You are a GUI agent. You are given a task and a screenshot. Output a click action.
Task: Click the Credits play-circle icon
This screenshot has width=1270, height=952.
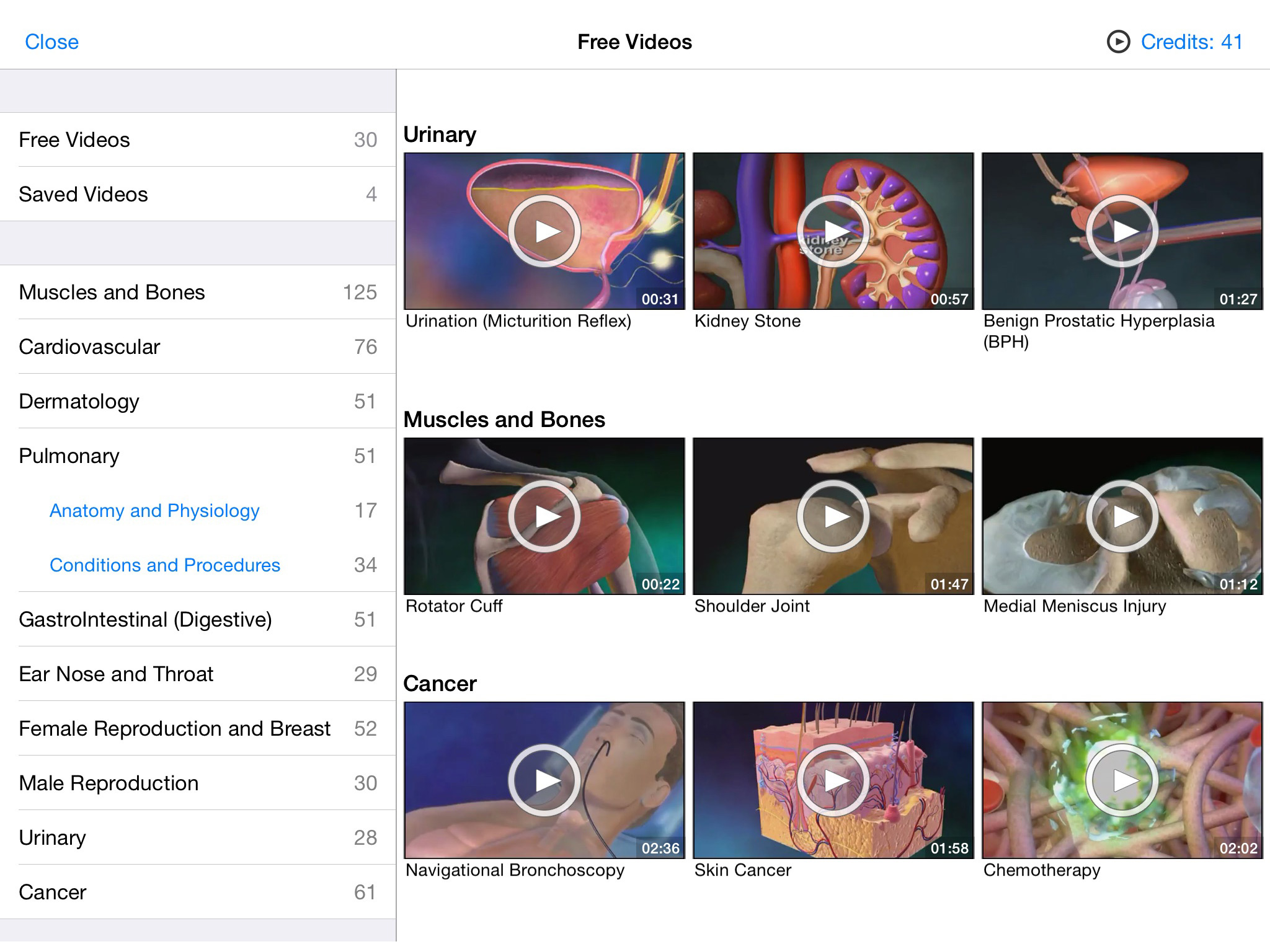pos(1117,42)
